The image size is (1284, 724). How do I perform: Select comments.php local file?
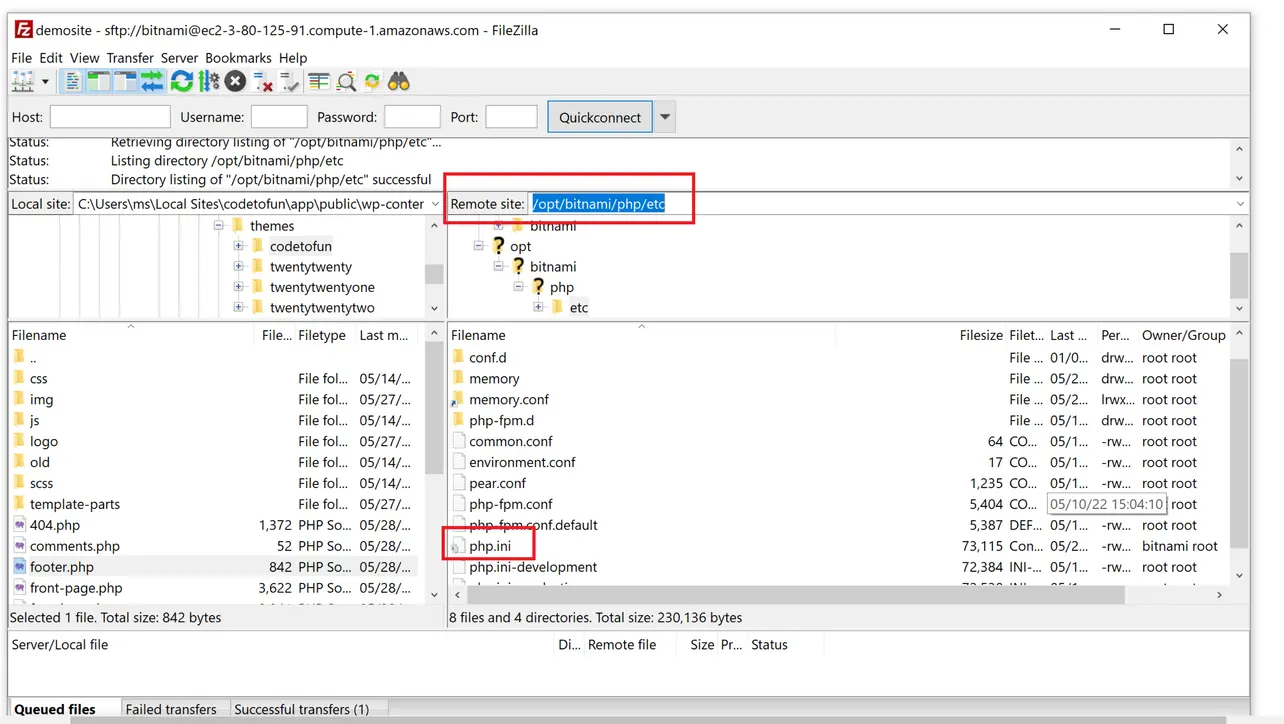74,546
